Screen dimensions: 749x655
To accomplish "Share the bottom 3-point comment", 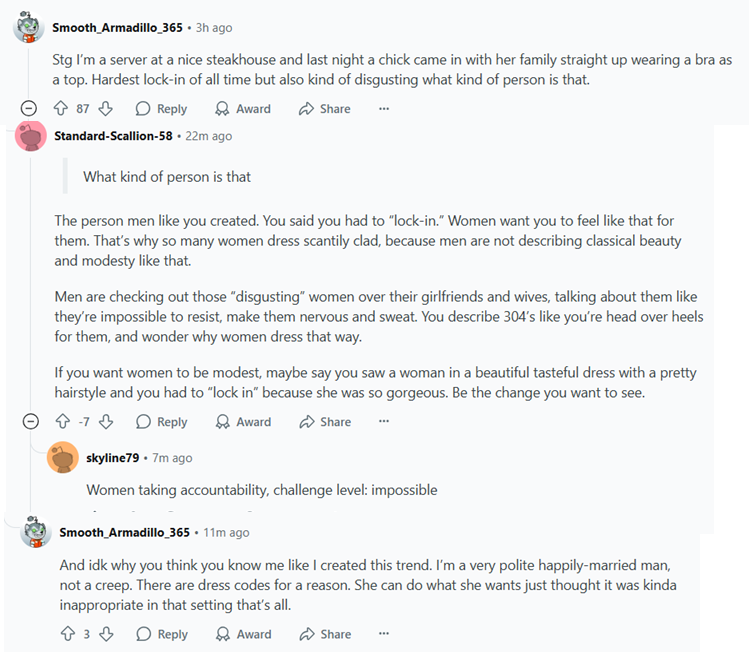I will tap(325, 634).
